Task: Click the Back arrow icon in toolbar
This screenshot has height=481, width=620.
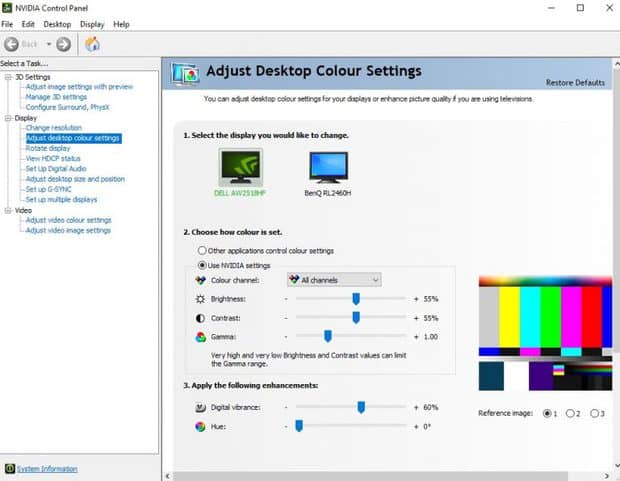Action: click(13, 44)
